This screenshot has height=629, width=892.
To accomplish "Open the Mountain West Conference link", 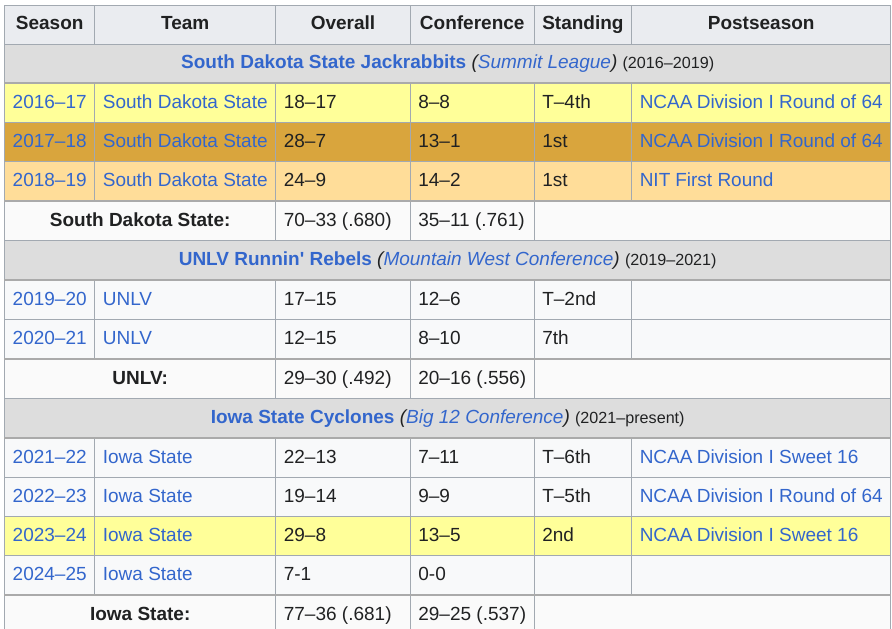I will coord(498,259).
